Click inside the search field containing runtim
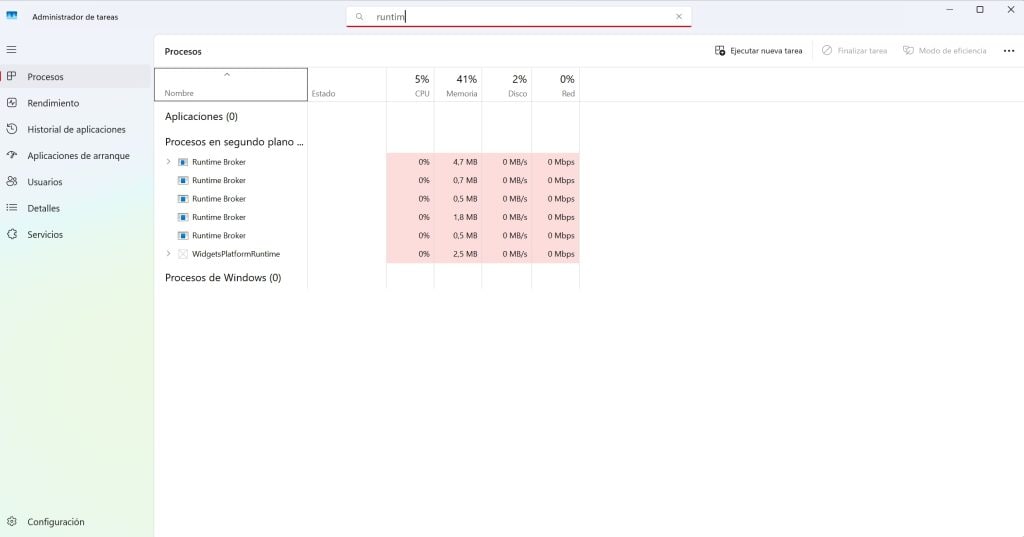Image resolution: width=1024 pixels, height=537 pixels. coord(519,17)
